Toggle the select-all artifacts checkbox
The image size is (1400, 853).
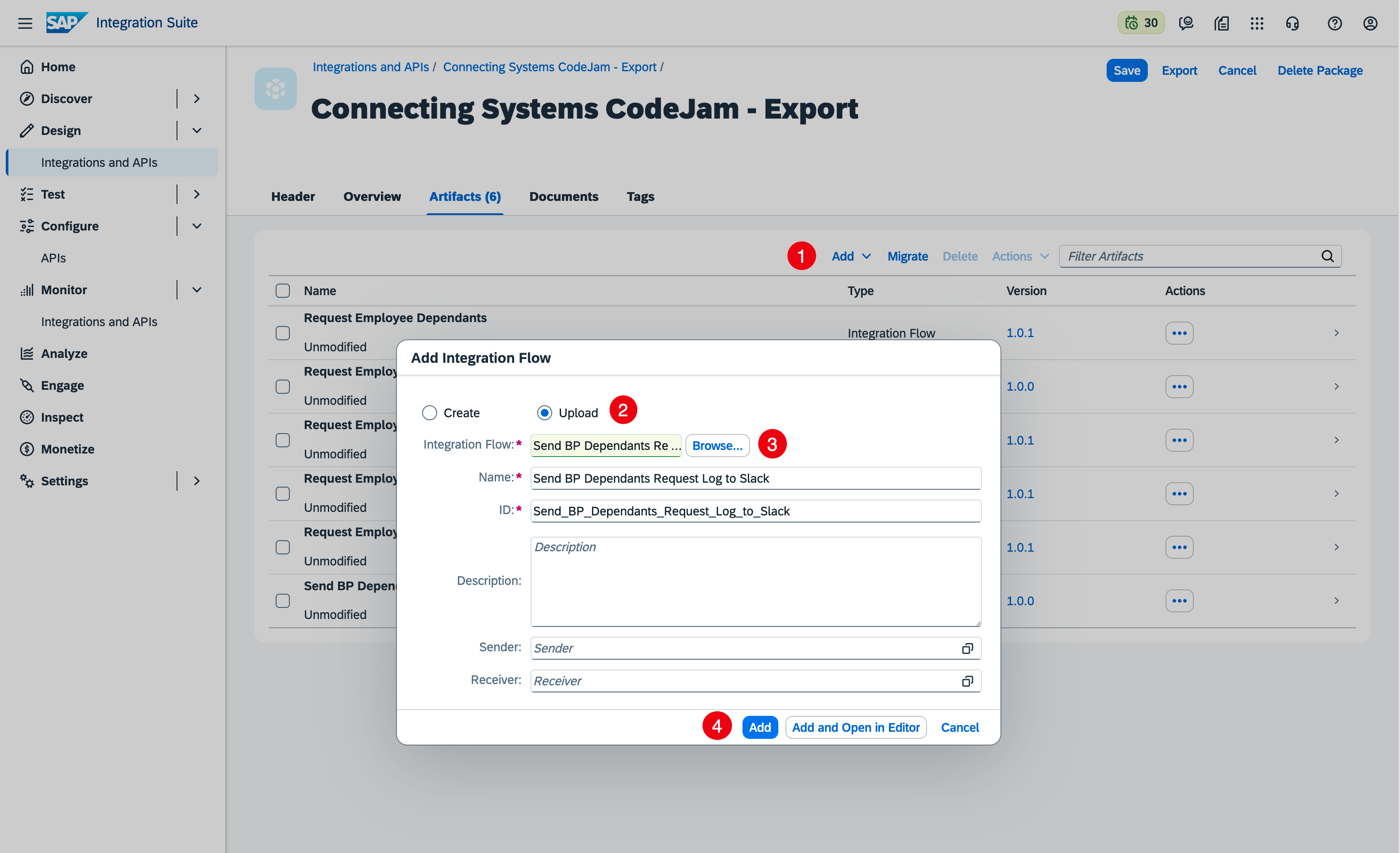coord(282,290)
